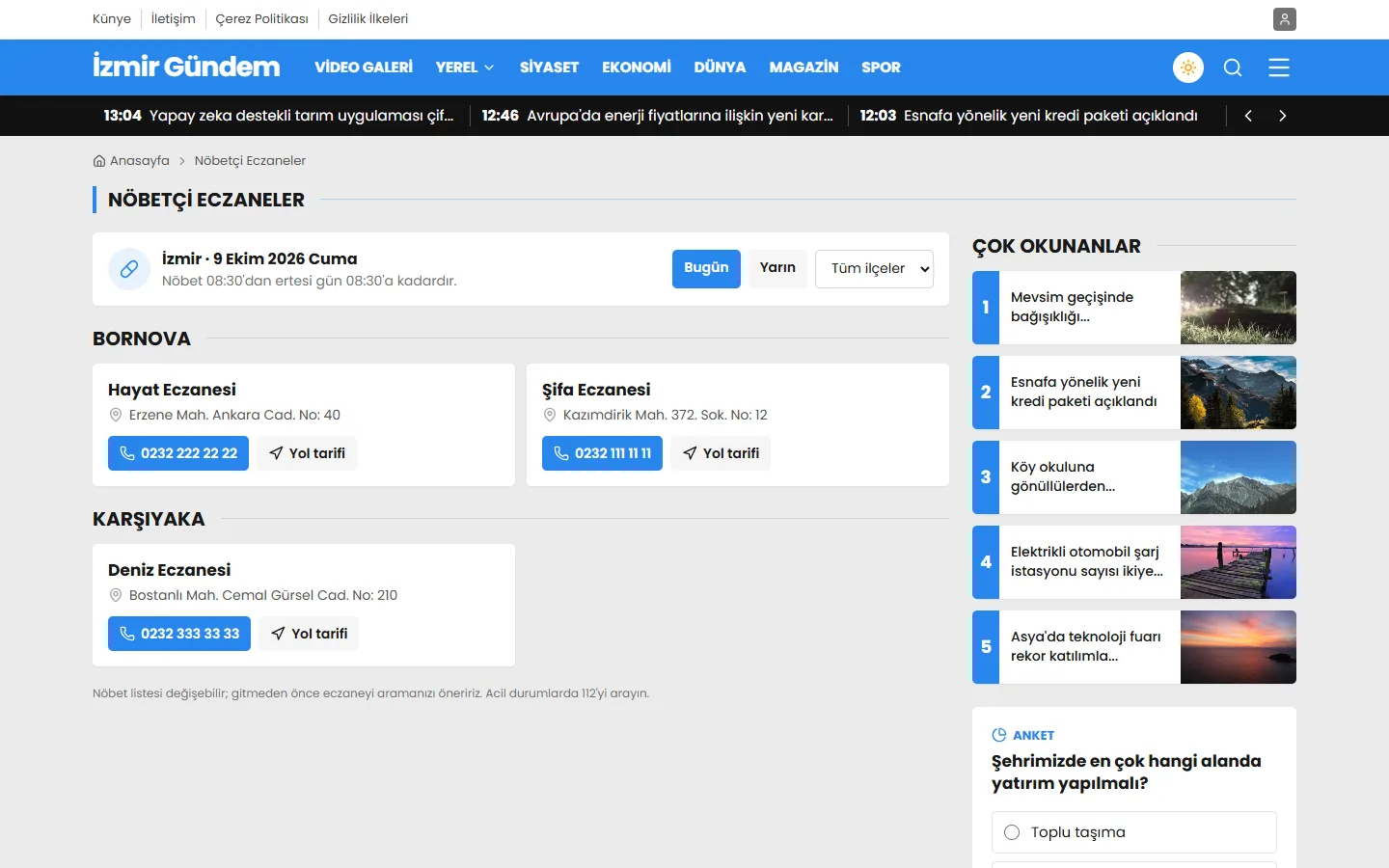1389x868 pixels.
Task: Call Şifa Eczanesi at 0232 111 11 11
Action: 602,453
